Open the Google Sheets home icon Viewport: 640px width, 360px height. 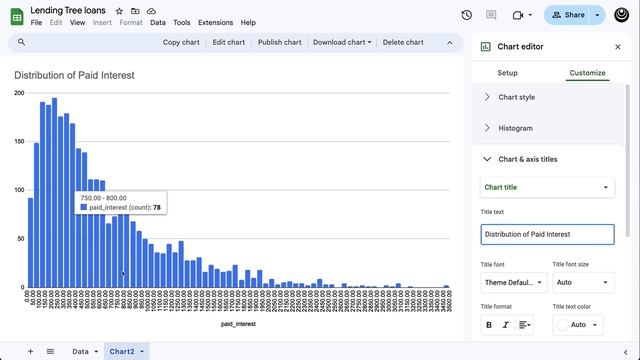(17, 16)
